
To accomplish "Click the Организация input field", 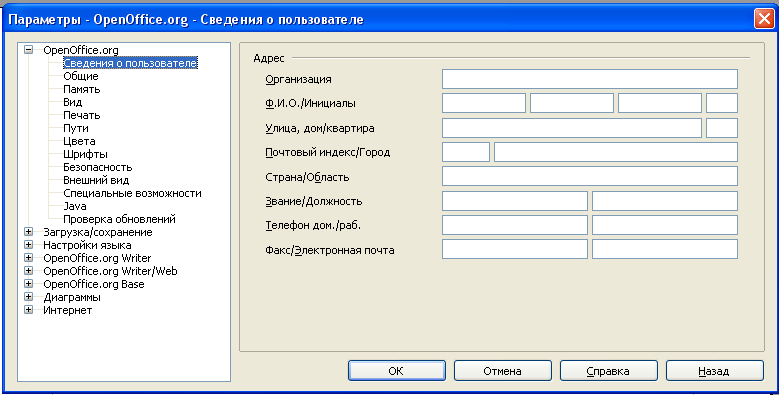I will tap(590, 79).
